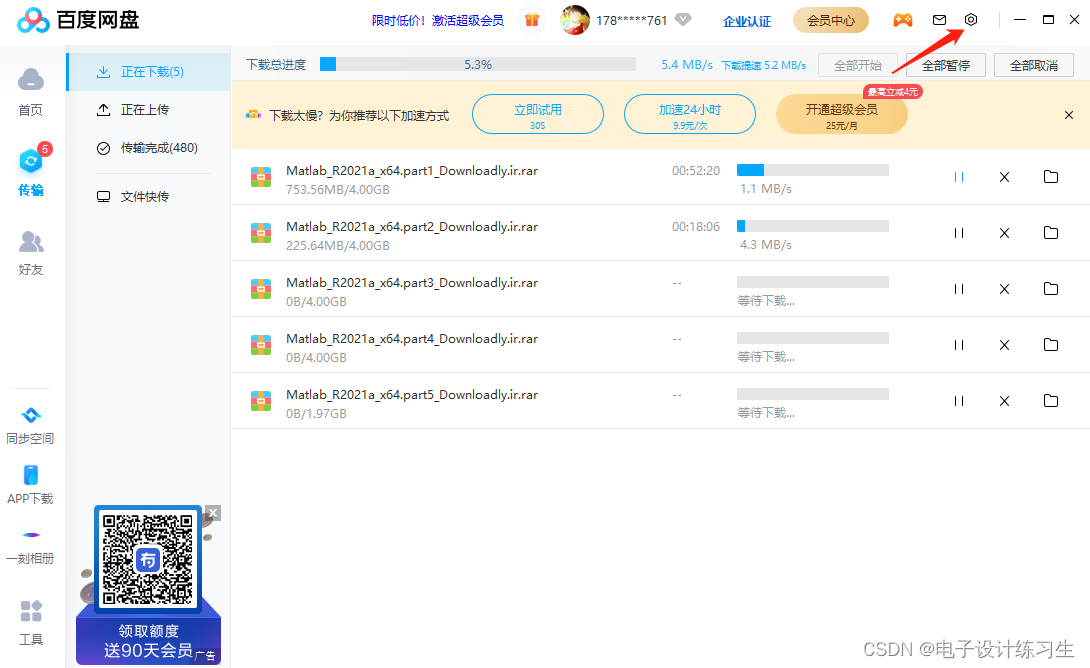
Task: Open 企业认证 link
Action: point(747,22)
